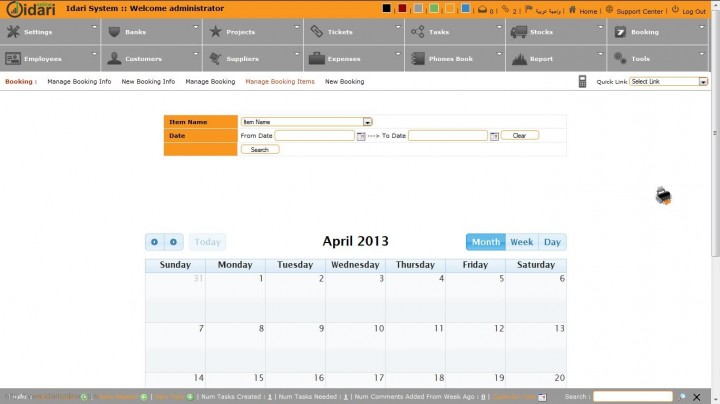Click the Home icon in header
The width and height of the screenshot is (720, 404).
(x=572, y=10)
